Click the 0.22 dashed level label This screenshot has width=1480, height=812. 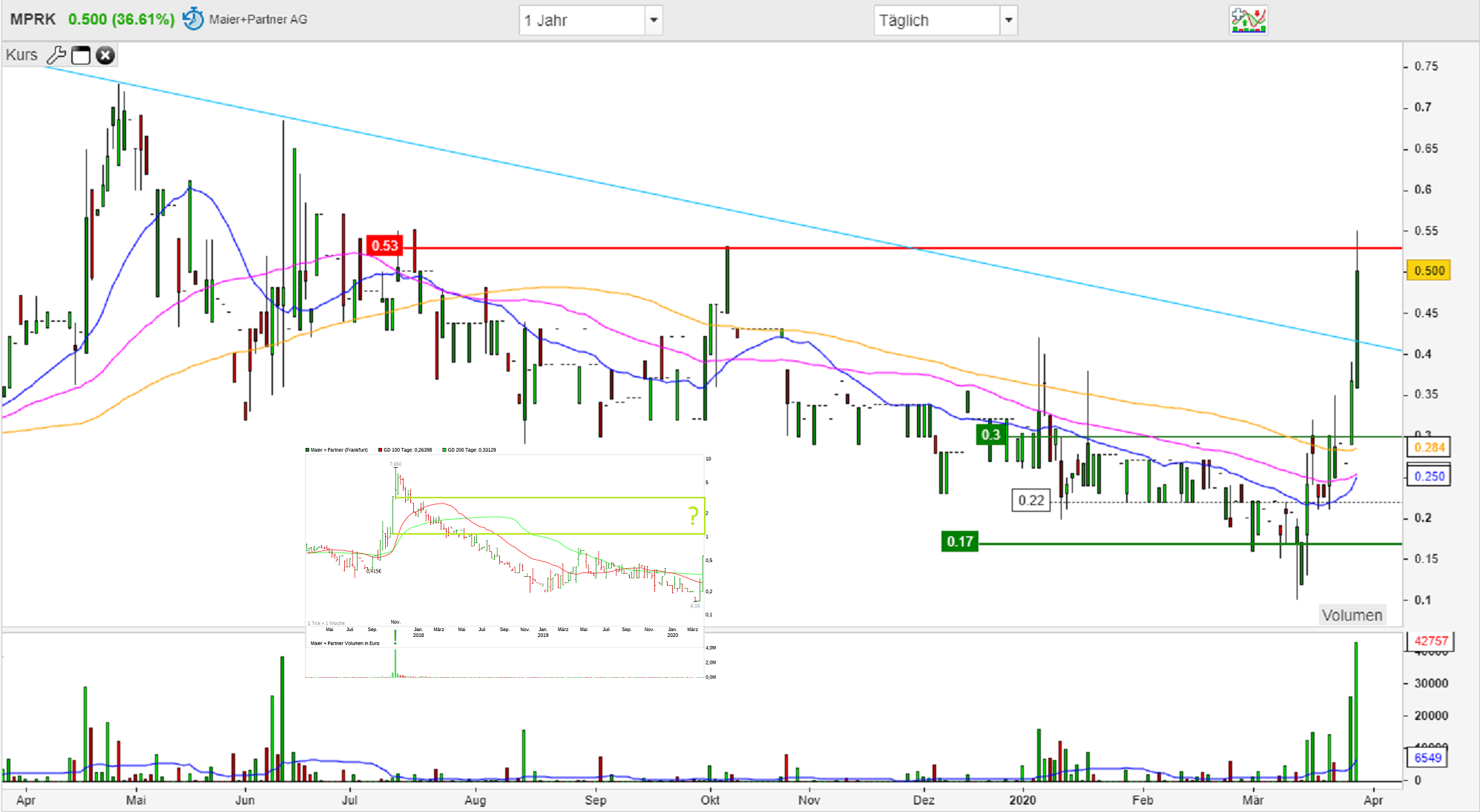point(1030,501)
